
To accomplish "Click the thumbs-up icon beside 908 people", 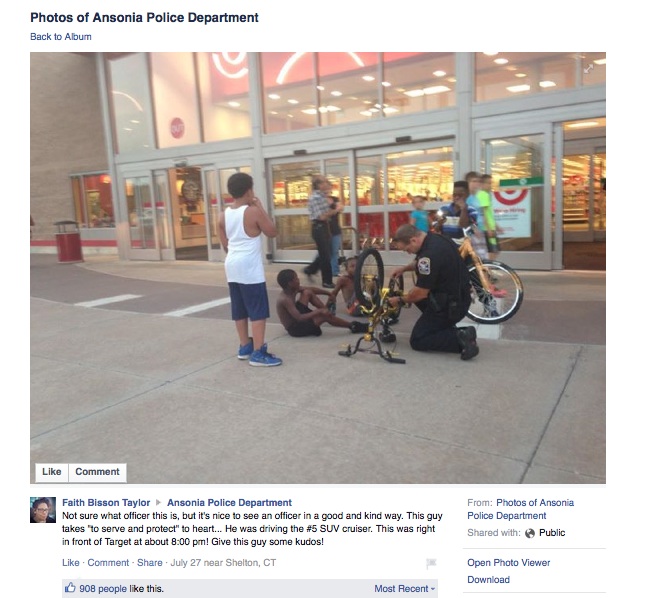I will pyautogui.click(x=70, y=588).
